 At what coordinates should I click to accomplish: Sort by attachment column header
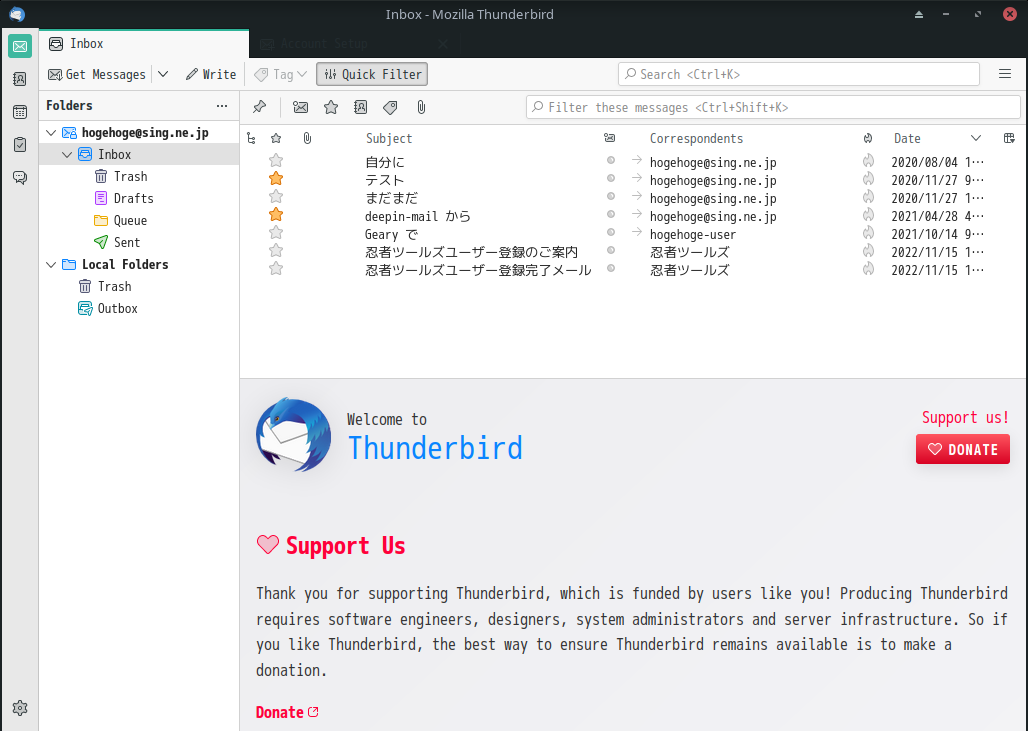pyautogui.click(x=307, y=138)
